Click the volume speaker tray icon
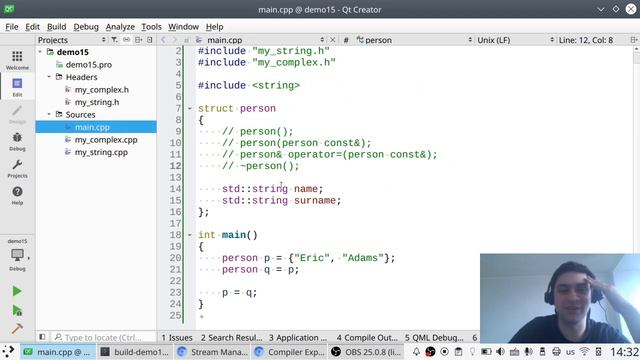This screenshot has width=640, height=360. point(500,351)
